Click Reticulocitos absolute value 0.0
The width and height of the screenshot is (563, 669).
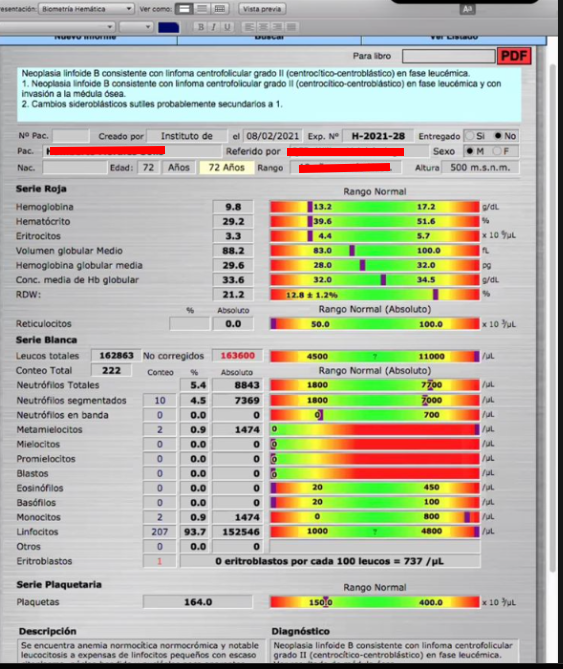pyautogui.click(x=233, y=324)
